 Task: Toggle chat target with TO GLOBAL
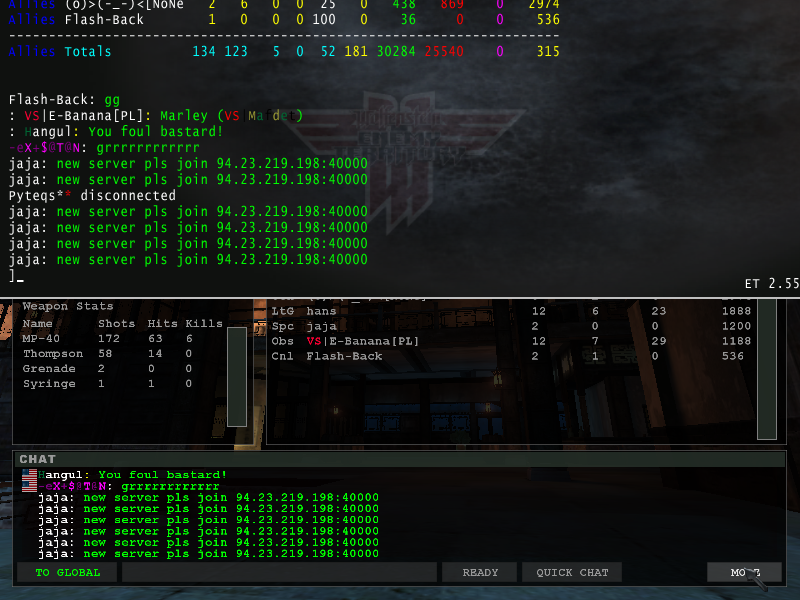(67, 573)
